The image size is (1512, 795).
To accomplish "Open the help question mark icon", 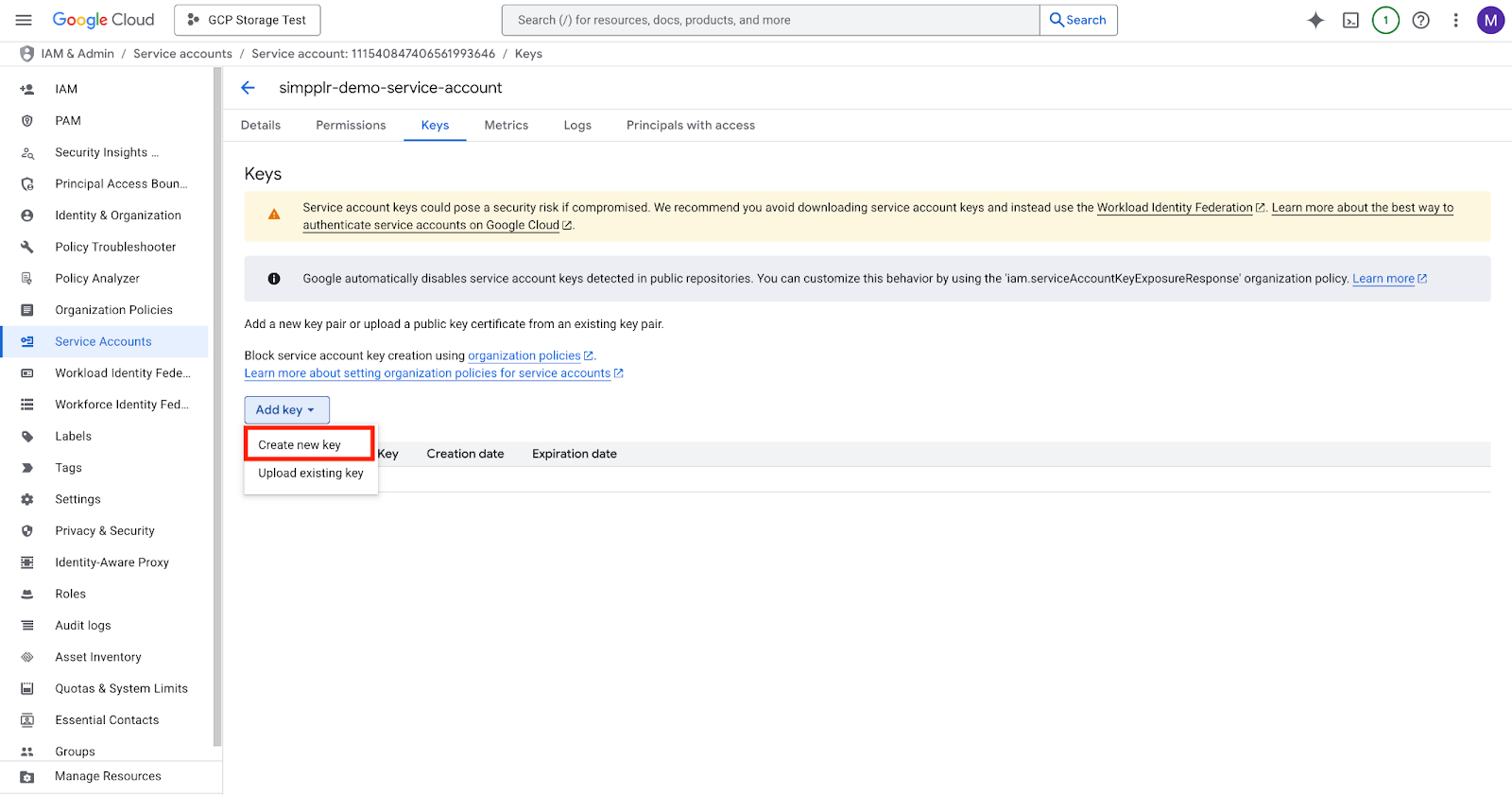I will click(1420, 20).
